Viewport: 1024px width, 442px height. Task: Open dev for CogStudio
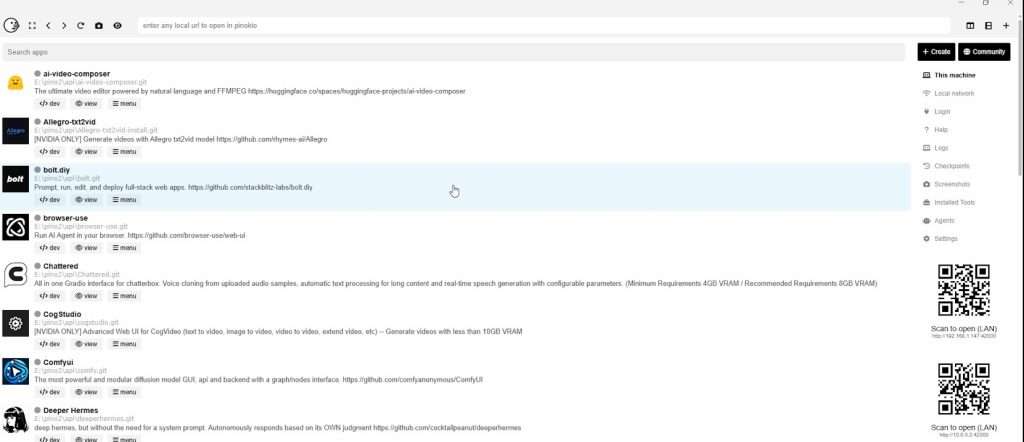[50, 343]
